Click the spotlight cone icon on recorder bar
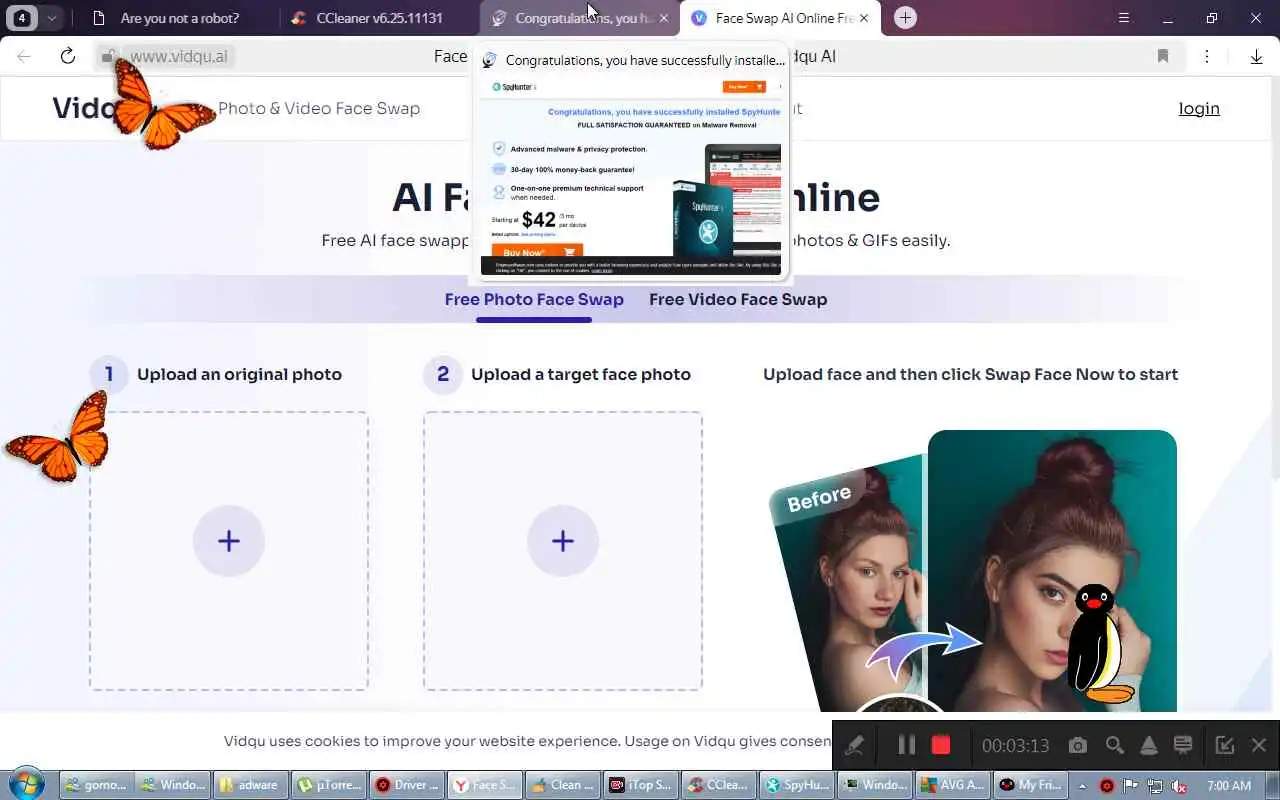 (x=1149, y=745)
